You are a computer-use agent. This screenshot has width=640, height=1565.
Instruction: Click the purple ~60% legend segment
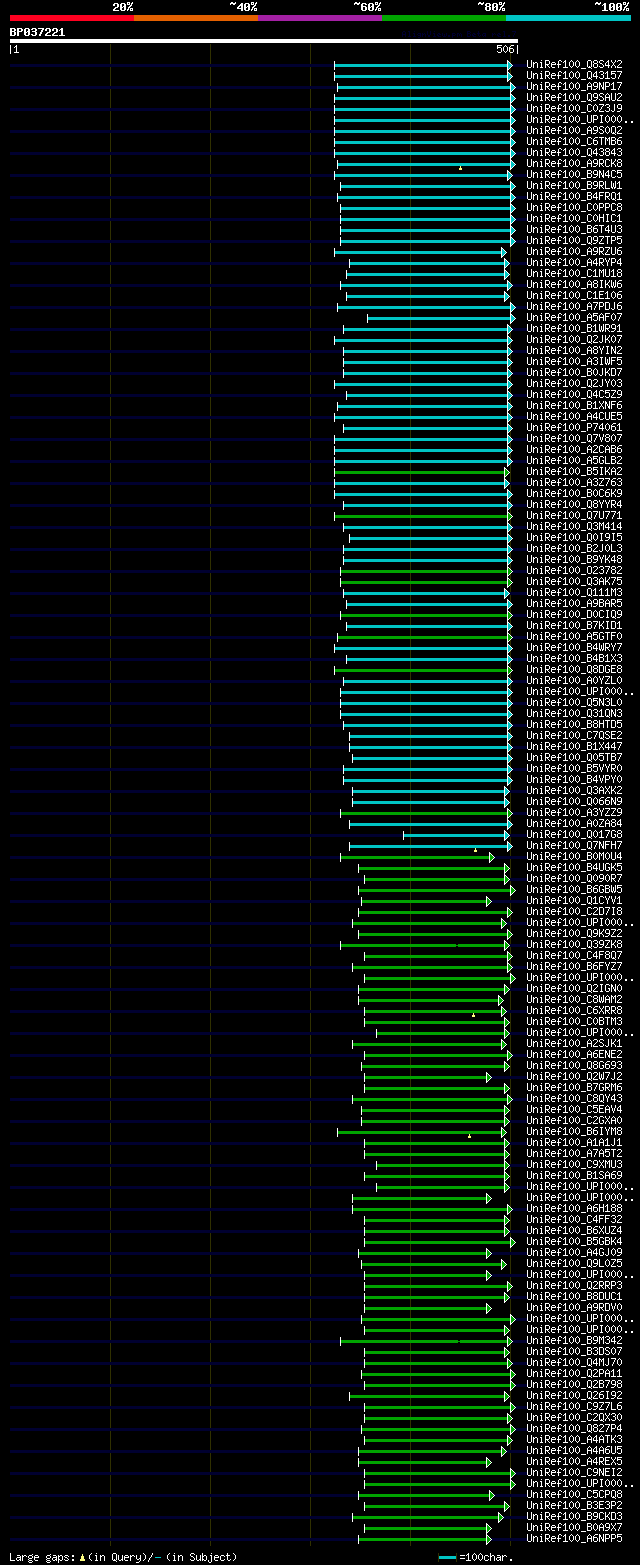(x=320, y=18)
